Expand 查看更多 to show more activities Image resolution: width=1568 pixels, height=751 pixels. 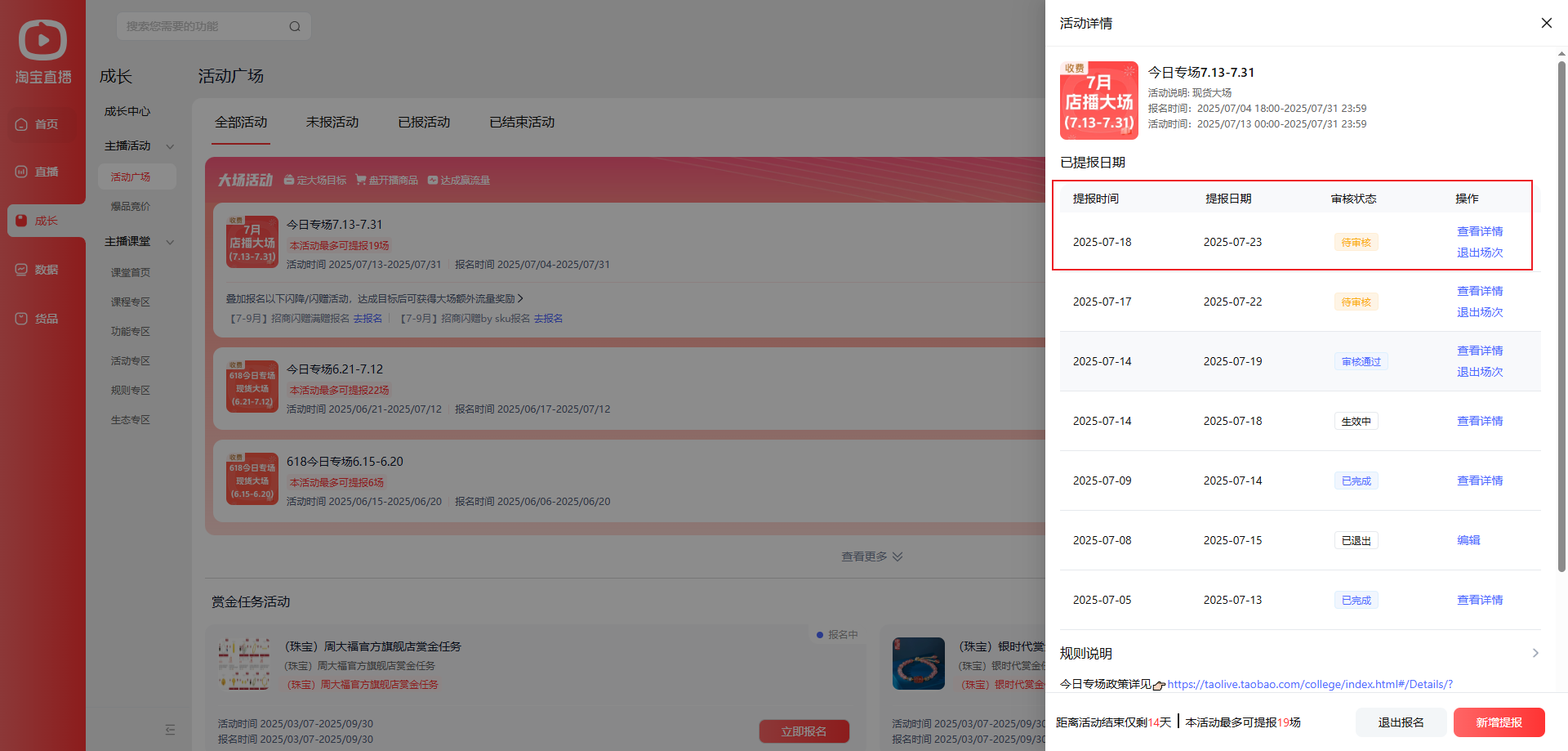point(871,557)
